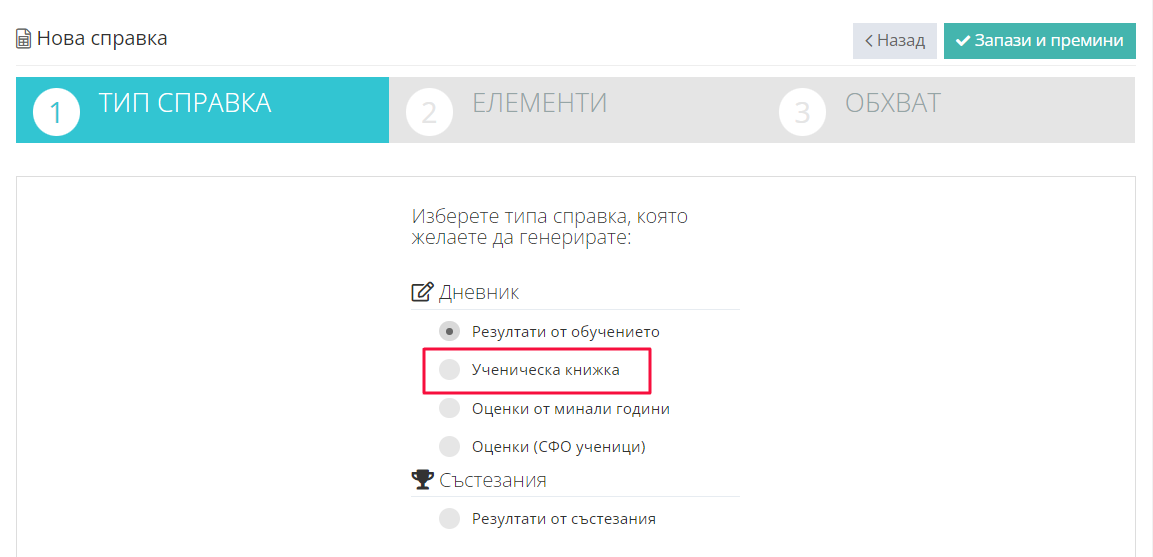Click the step 3 circle badge
The width and height of the screenshot is (1153, 557).
coord(802,113)
